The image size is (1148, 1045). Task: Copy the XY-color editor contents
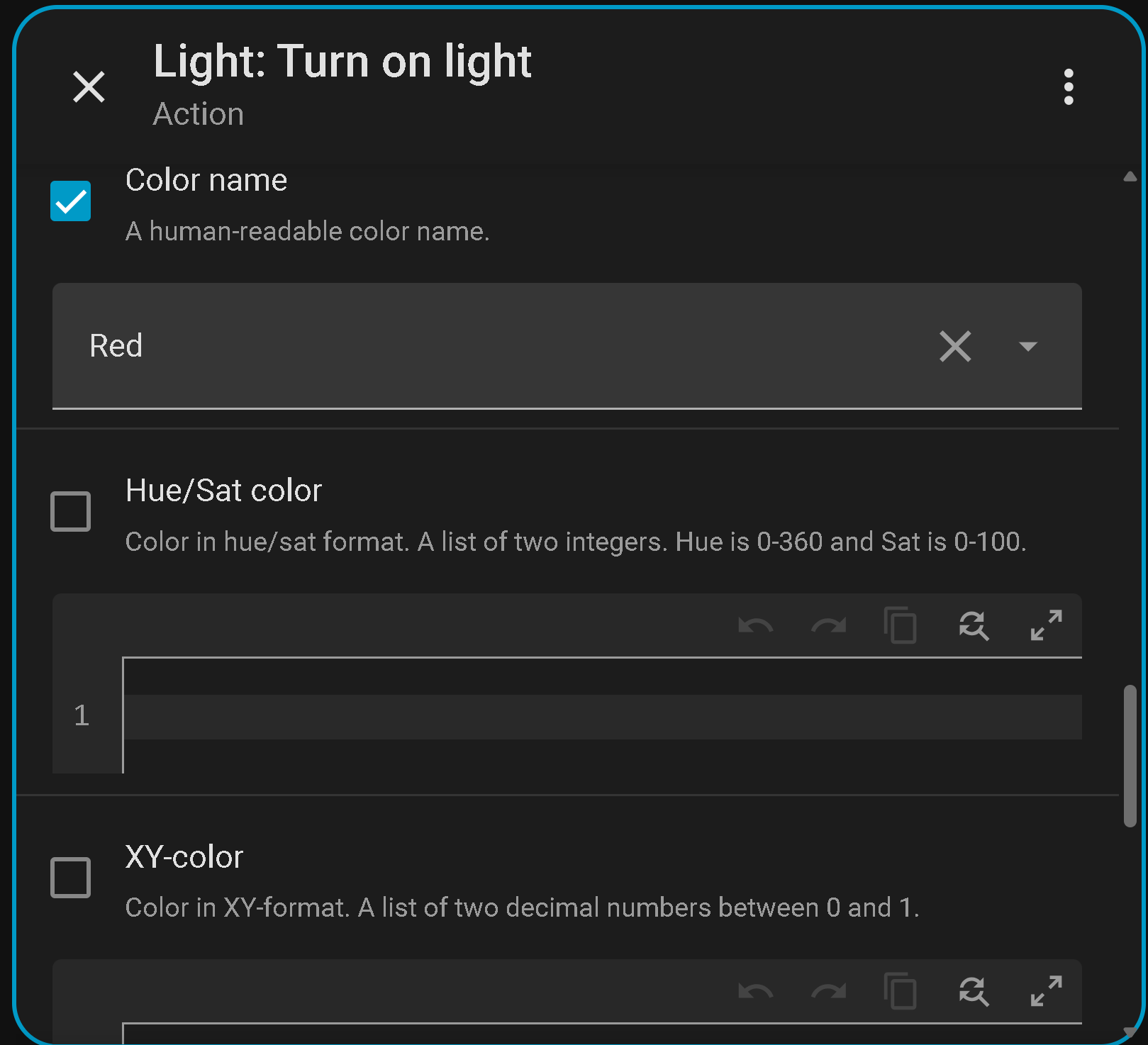click(x=901, y=992)
